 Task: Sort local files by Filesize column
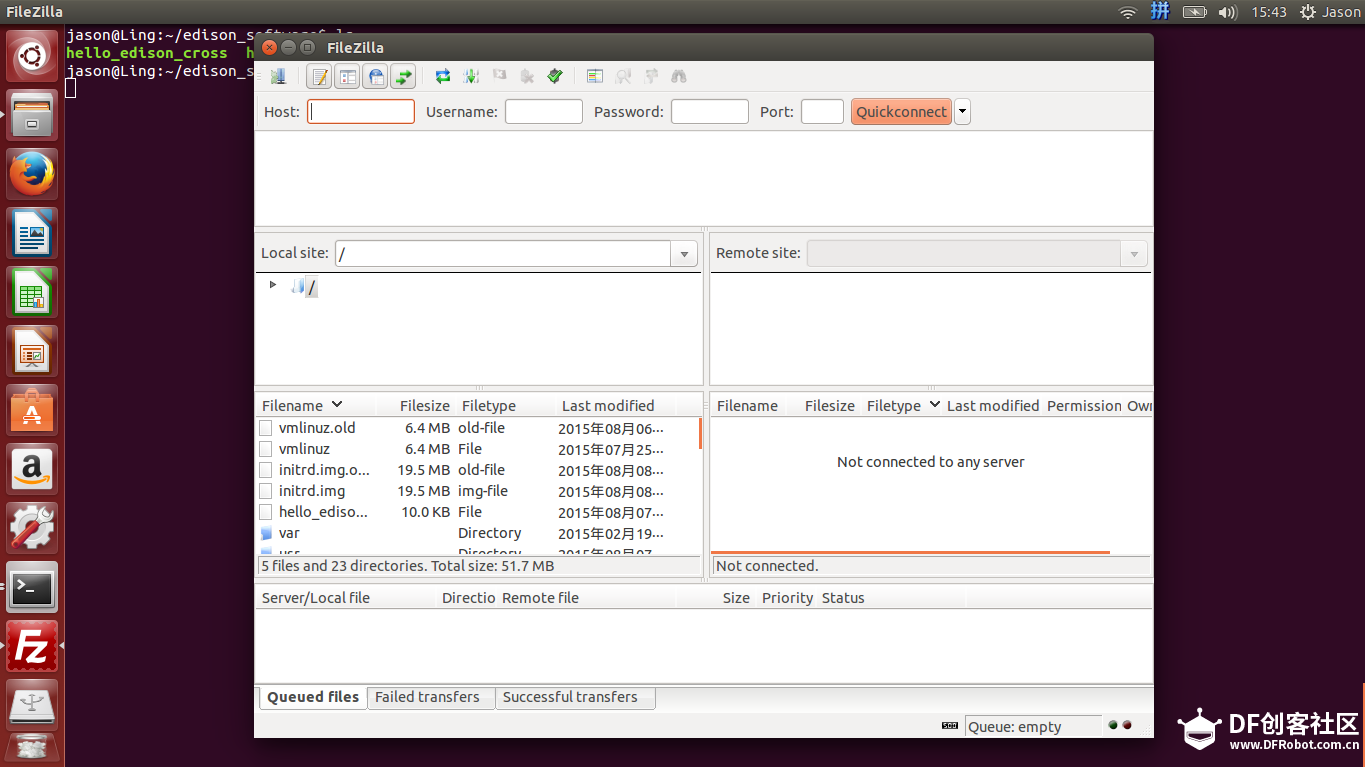point(416,406)
